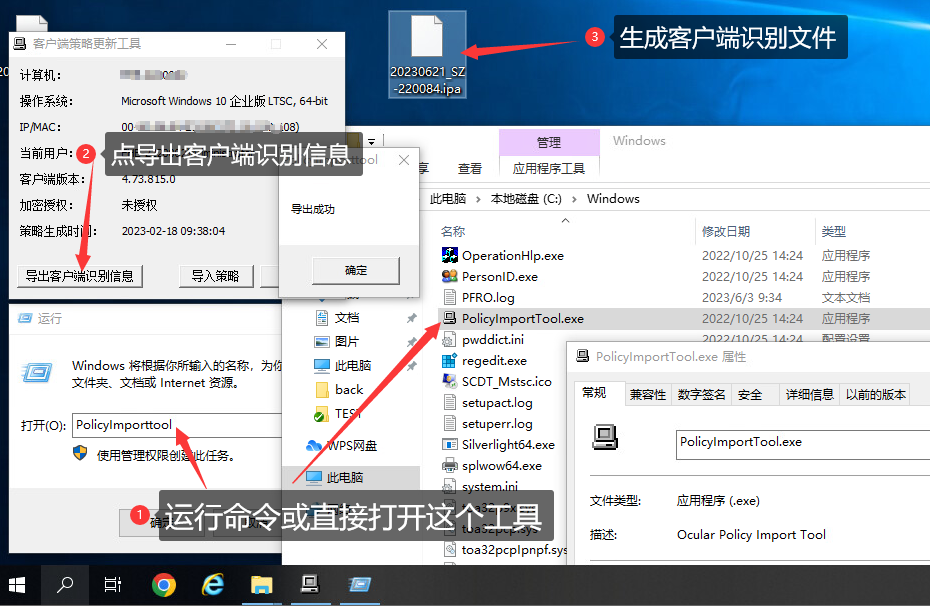Sort by the 类型 column header
This screenshot has height=606, width=930.
point(834,232)
